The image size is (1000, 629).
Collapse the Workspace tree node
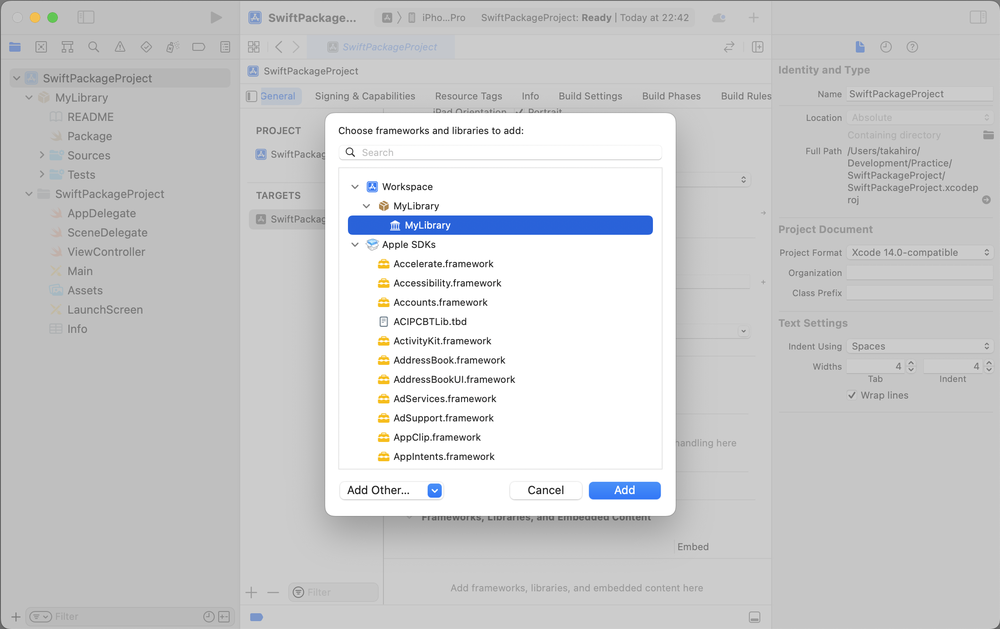point(354,187)
